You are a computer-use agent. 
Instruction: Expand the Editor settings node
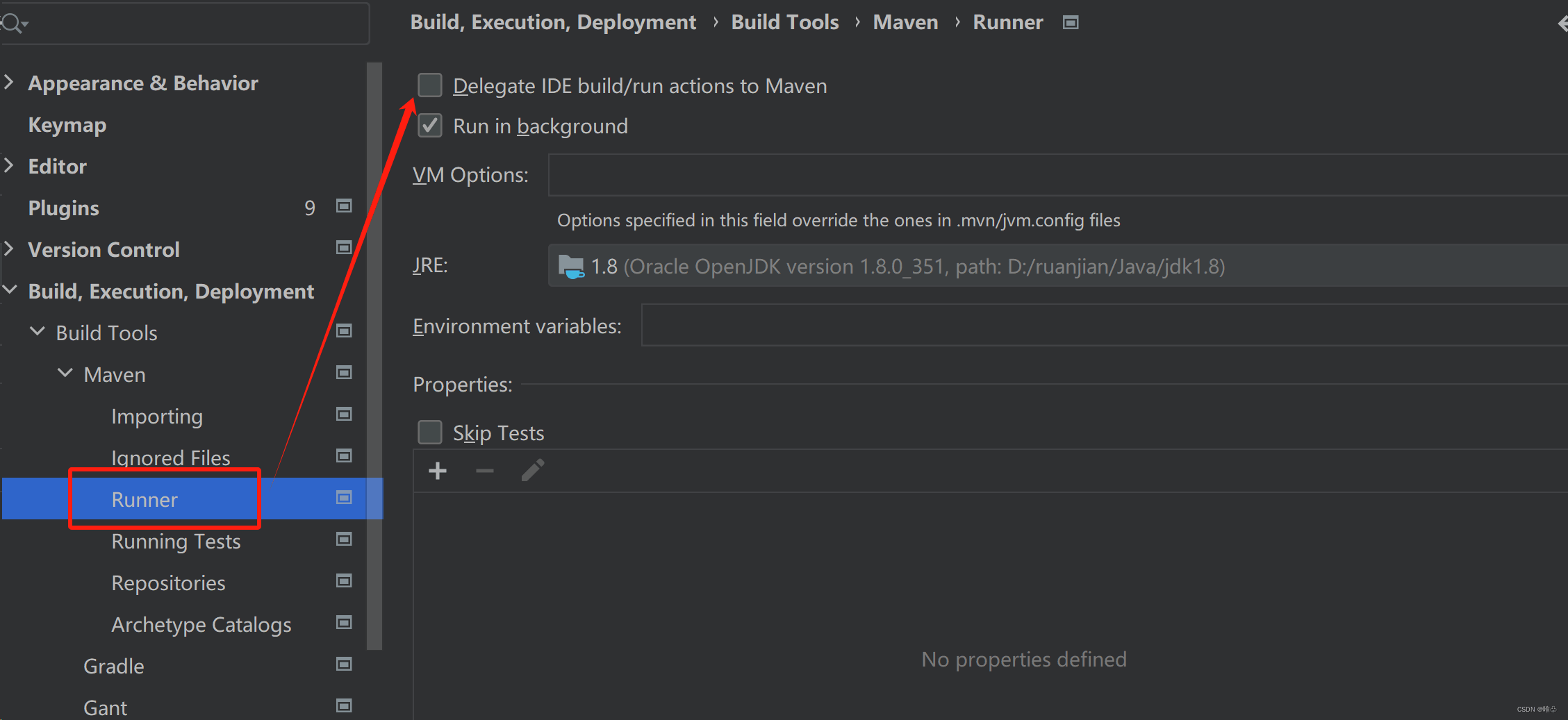(9, 166)
